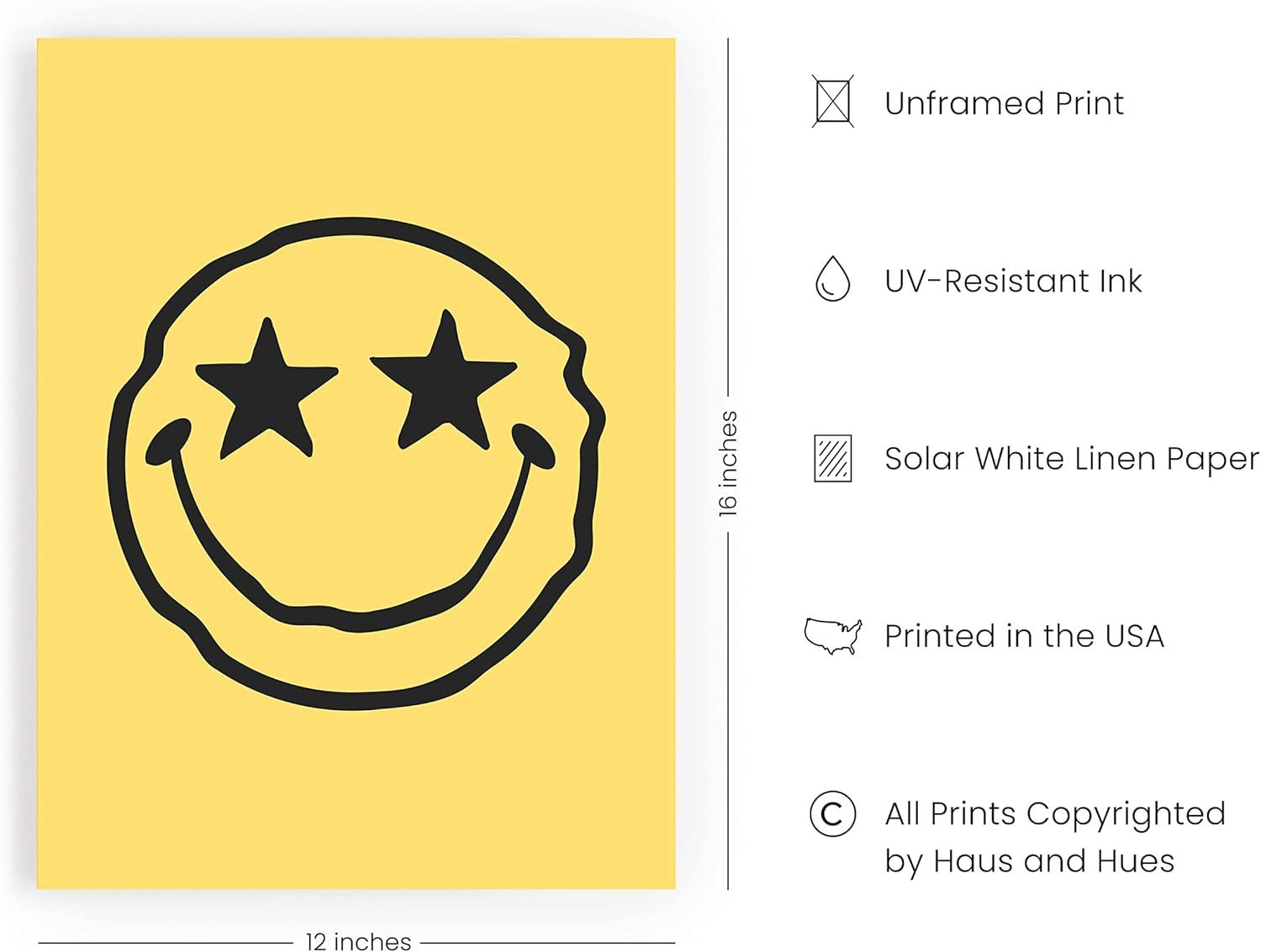Click the Solar White Linen Paper text
This screenshot has width=1261, height=952.
pyautogui.click(x=1072, y=459)
